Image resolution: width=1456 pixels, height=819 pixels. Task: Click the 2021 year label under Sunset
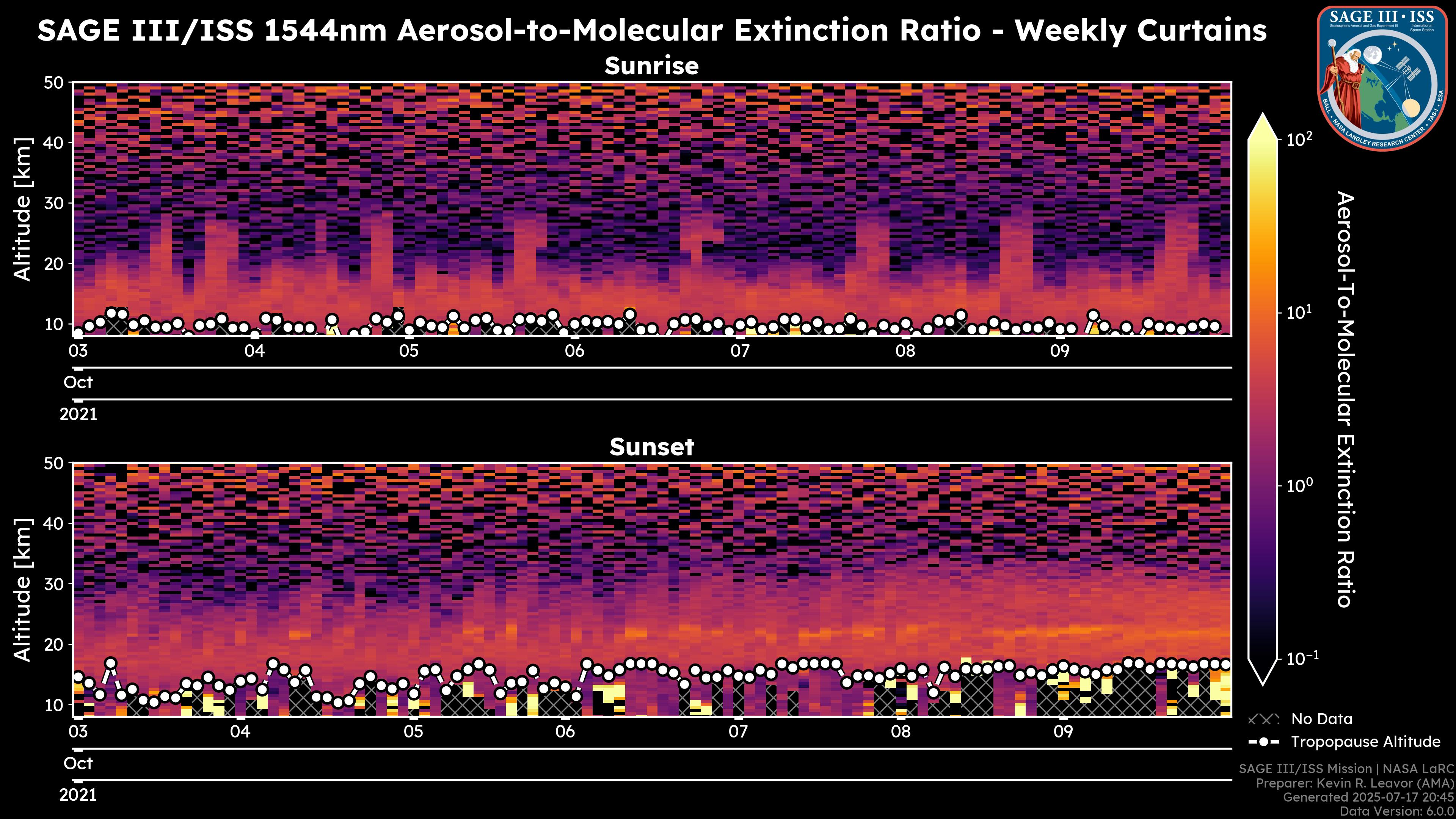click(x=78, y=795)
